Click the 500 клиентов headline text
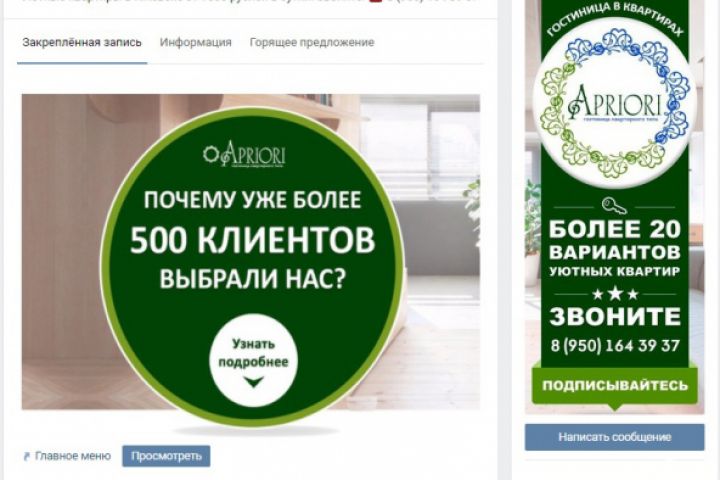Viewport: 720px width, 480px height. click(253, 239)
